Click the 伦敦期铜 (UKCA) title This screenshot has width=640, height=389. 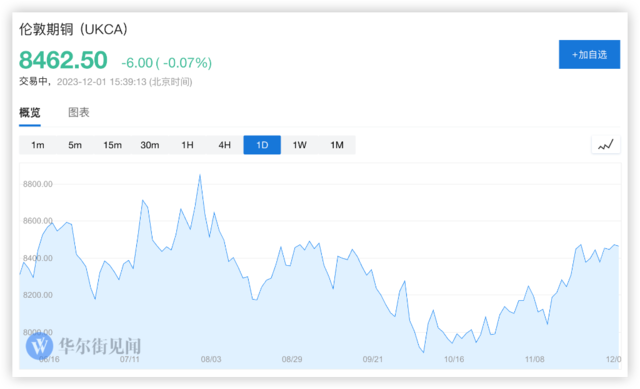pos(73,29)
